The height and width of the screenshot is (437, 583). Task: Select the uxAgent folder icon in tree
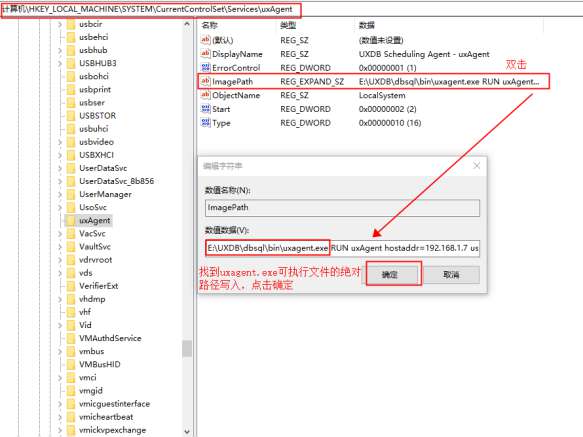pyautogui.click(x=71, y=221)
